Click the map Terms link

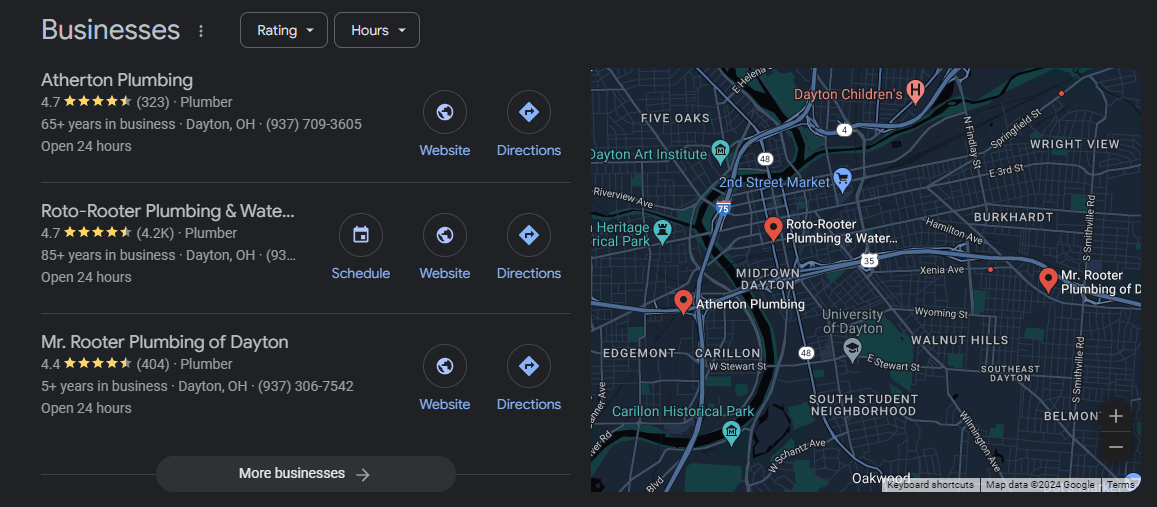pos(1120,485)
